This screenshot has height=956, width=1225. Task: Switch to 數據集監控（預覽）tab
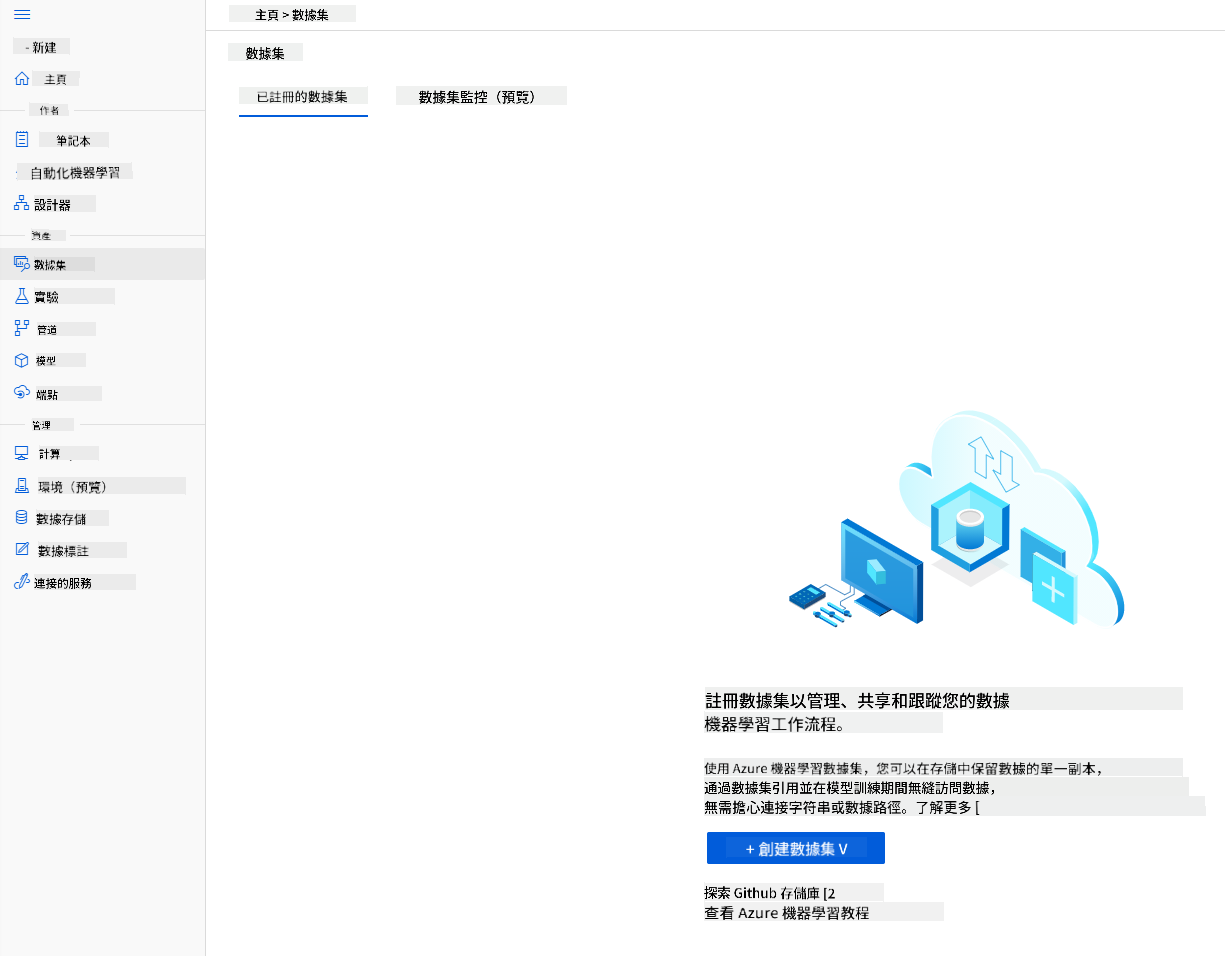(x=477, y=97)
